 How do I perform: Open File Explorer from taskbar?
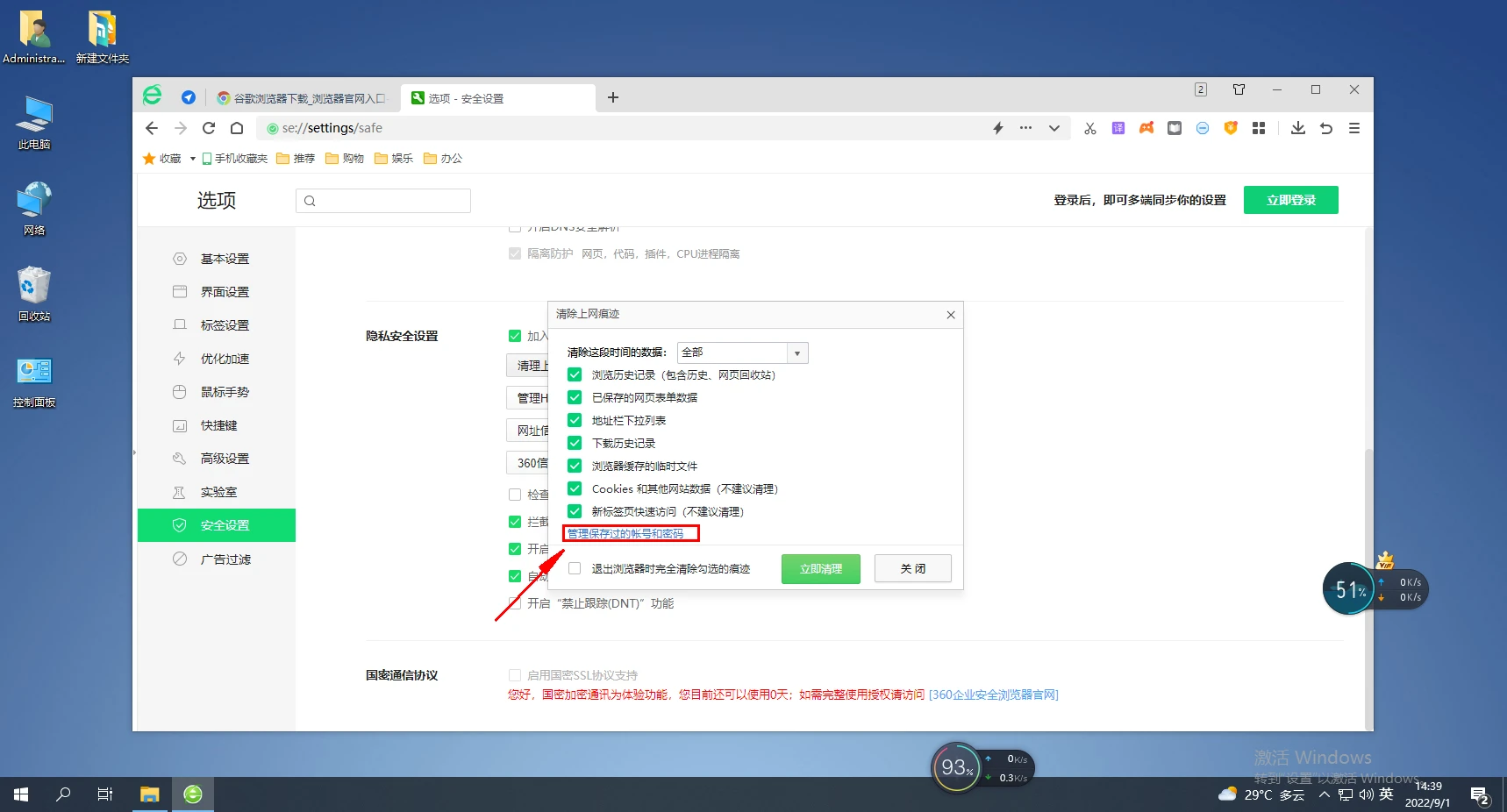tap(150, 794)
